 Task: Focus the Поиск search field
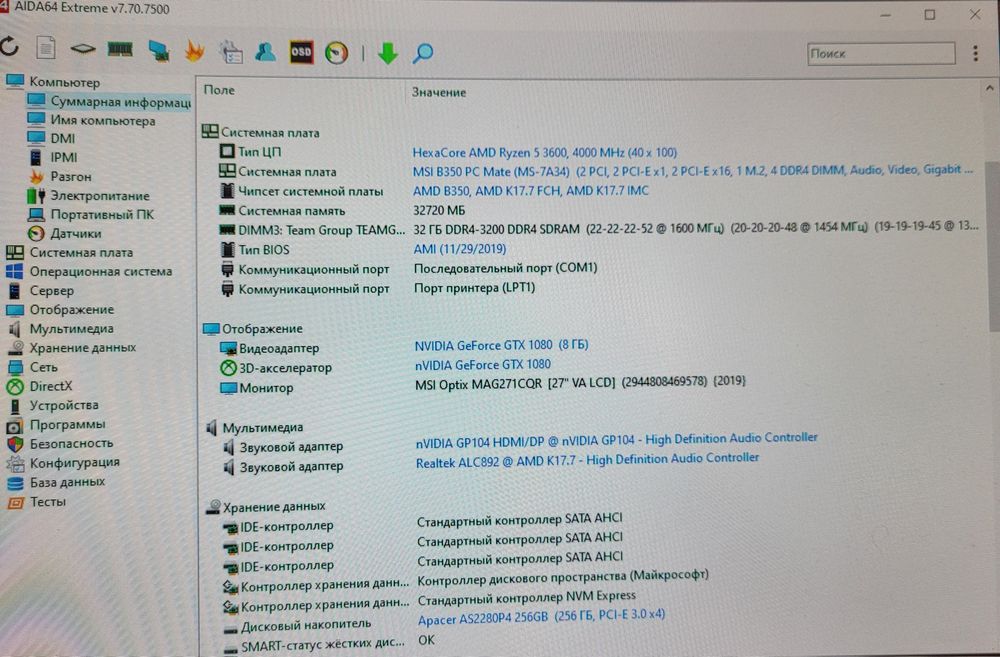tap(881, 54)
